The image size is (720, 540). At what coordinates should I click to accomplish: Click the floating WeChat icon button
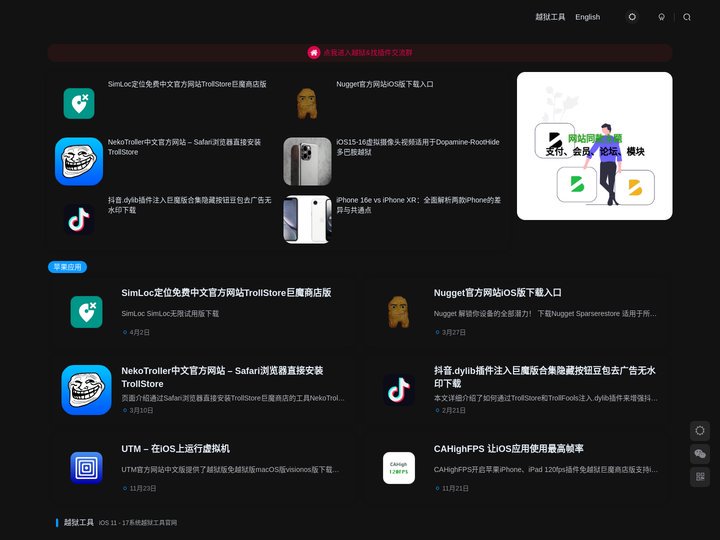700,454
